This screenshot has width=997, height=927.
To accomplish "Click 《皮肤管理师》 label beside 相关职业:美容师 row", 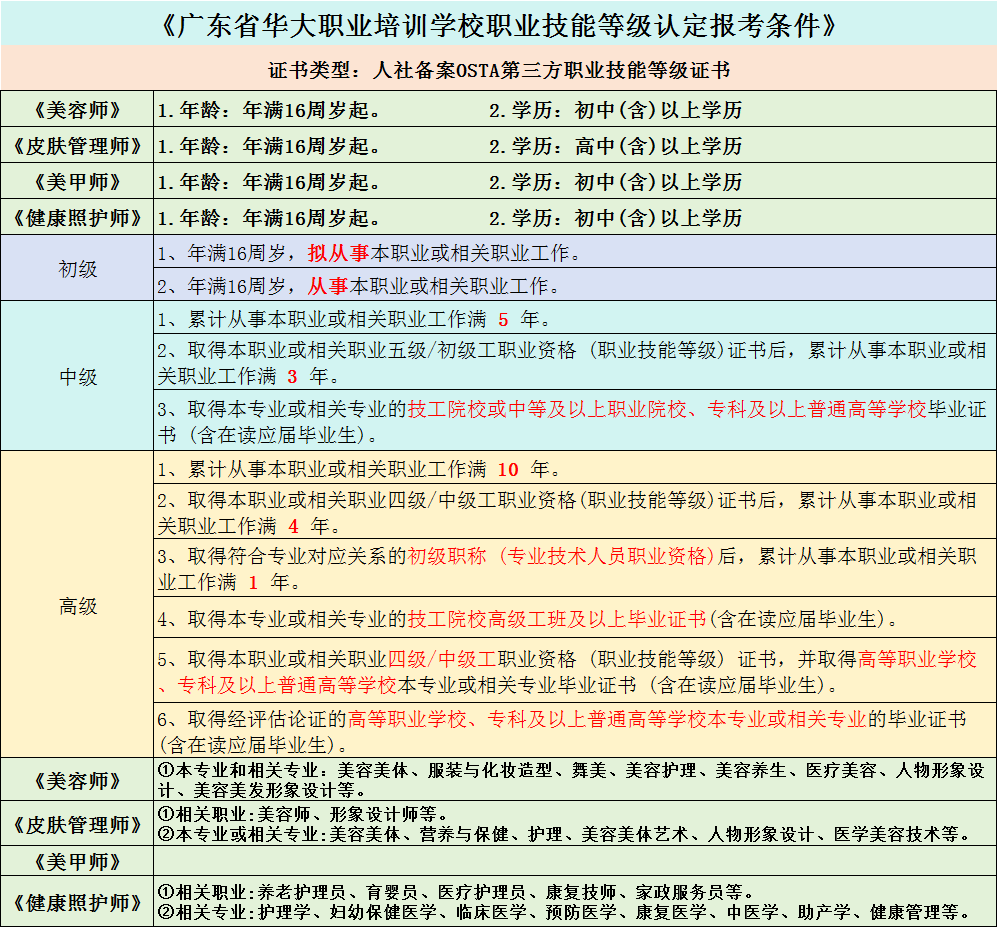I will 77,825.
